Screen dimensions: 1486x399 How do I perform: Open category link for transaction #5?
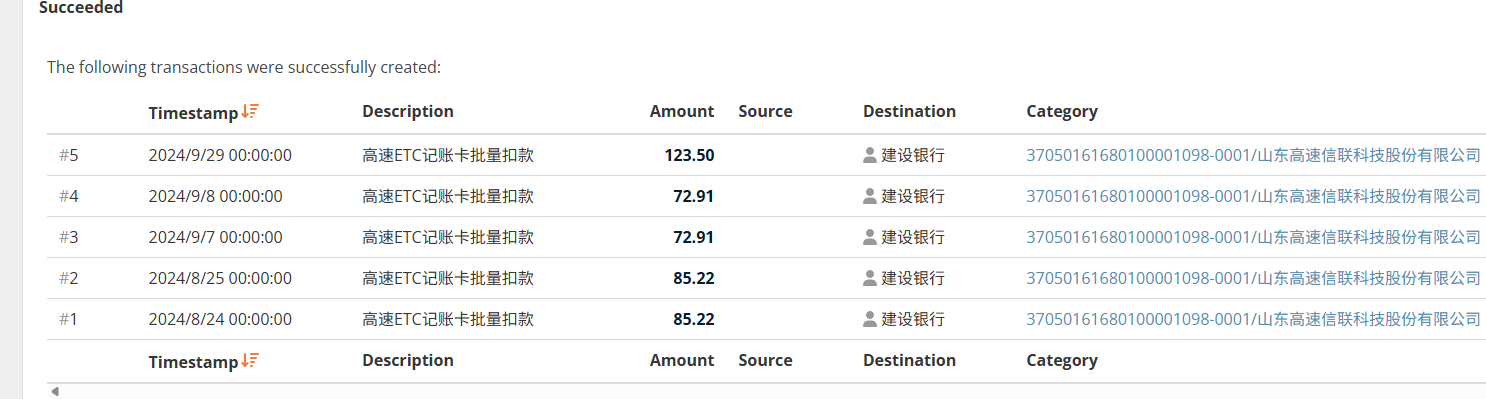point(1253,155)
